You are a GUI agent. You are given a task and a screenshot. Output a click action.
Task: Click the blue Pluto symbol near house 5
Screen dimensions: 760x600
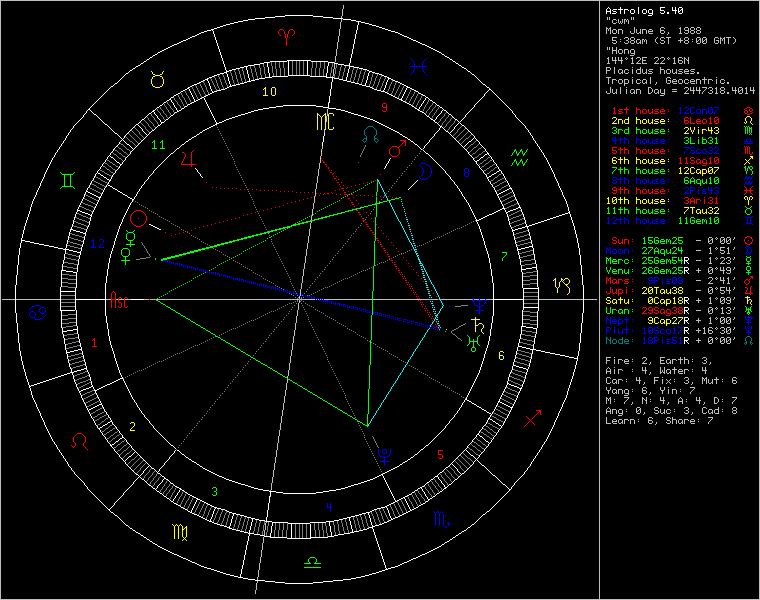pos(384,456)
